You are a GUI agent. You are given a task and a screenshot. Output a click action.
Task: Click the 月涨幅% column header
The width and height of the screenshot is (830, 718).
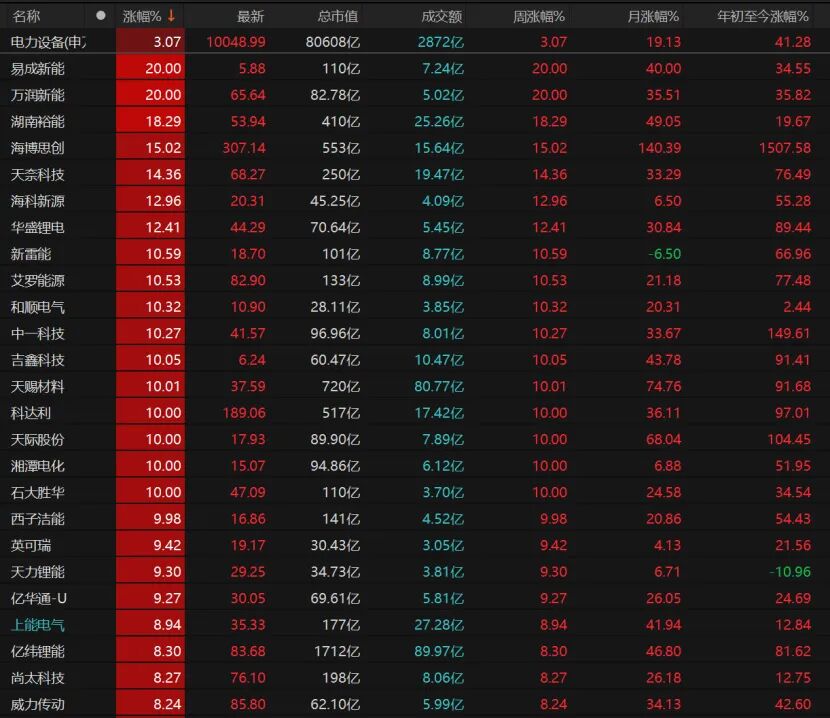click(x=654, y=16)
